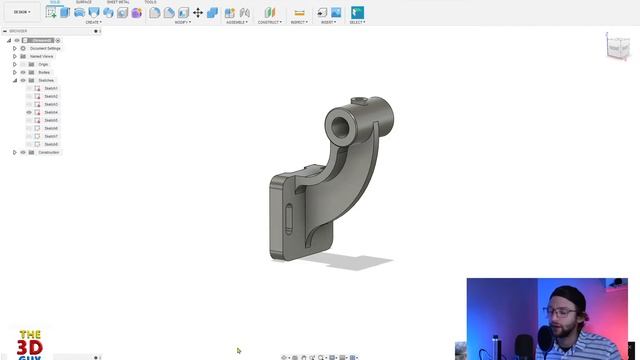Switch to the Sheet Metal tab
This screenshot has width=640, height=360.
coord(118,2)
